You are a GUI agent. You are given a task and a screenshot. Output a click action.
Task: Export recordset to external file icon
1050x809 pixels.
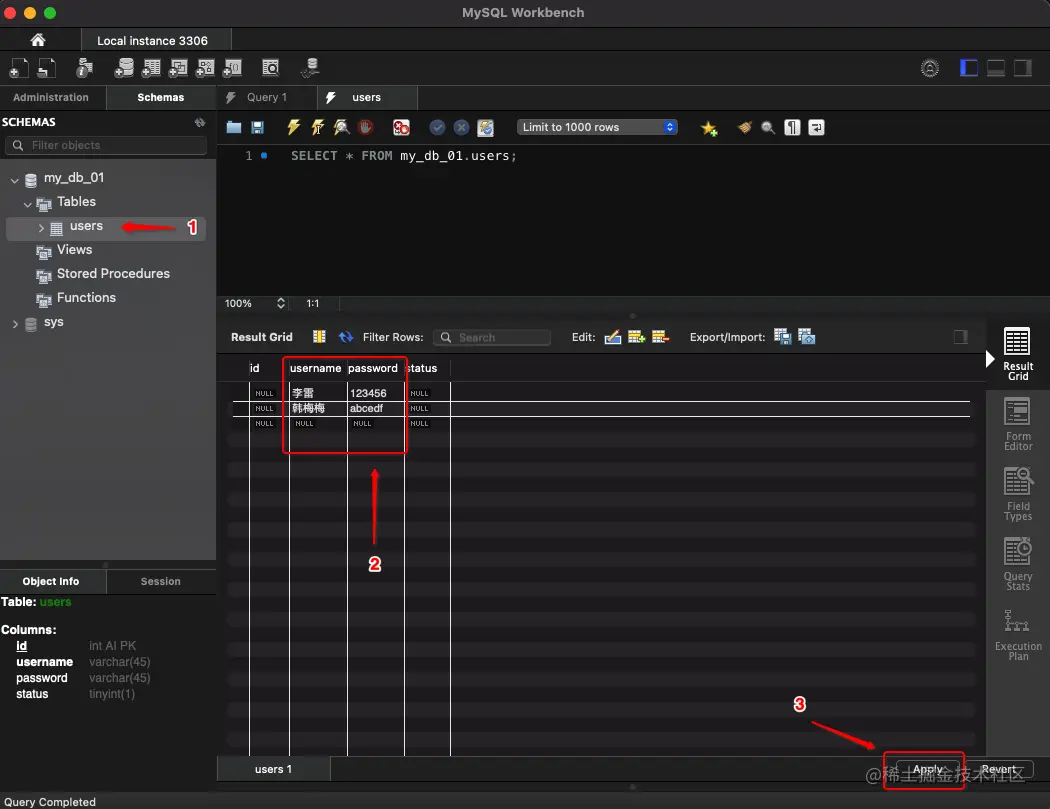[783, 336]
